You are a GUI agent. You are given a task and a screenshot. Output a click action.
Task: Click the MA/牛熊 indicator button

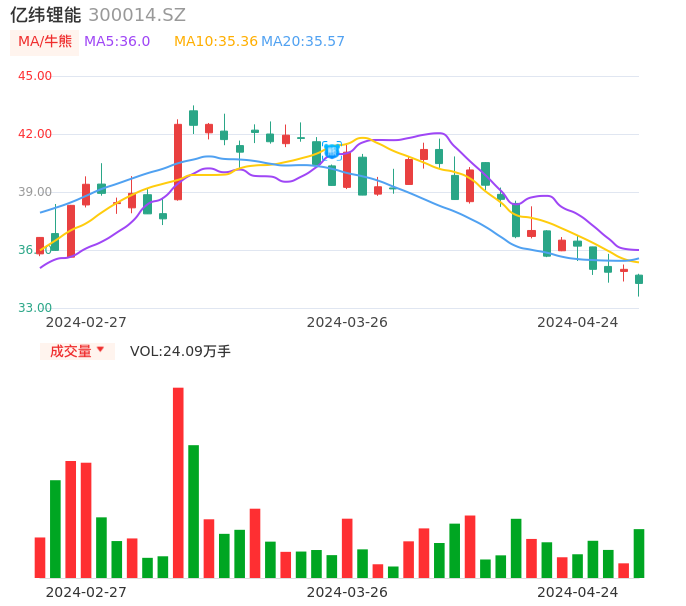[44, 42]
